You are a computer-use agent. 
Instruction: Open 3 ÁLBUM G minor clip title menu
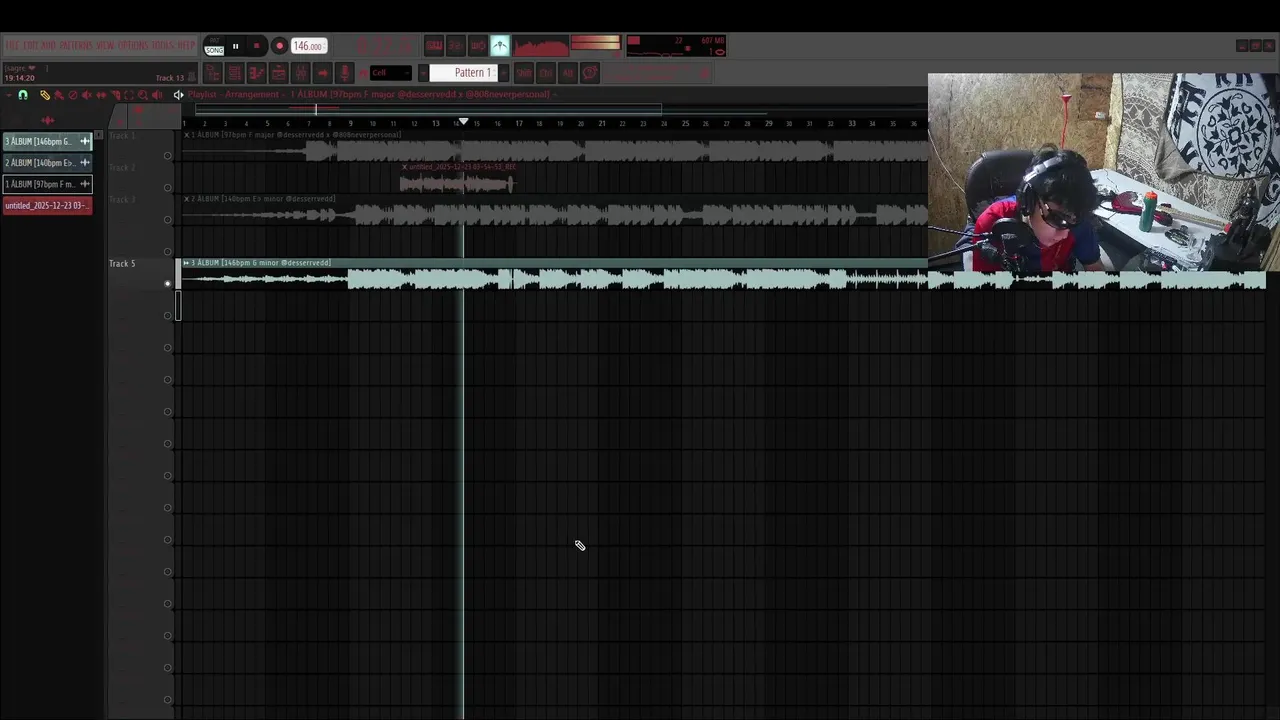(x=261, y=262)
